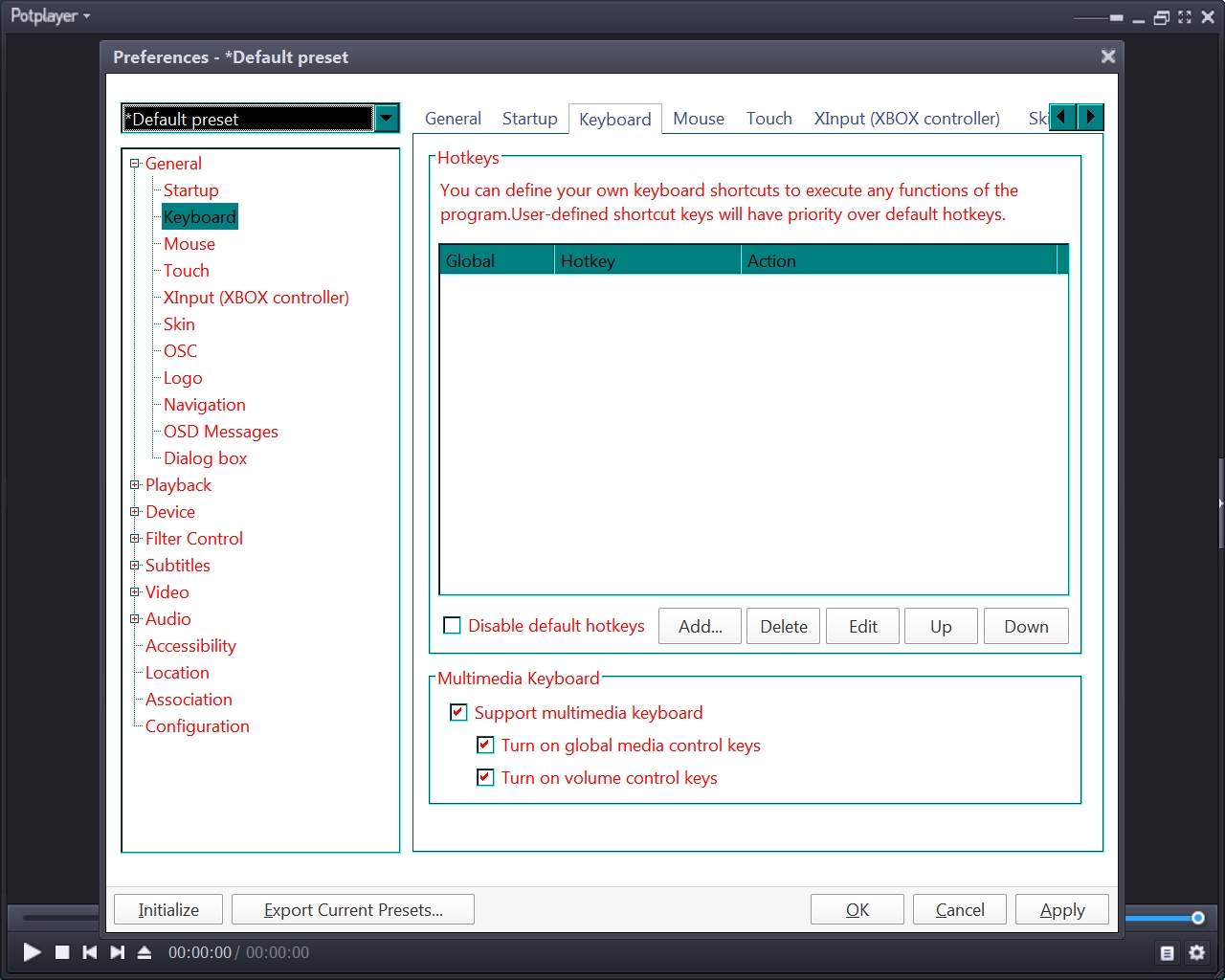Select Skin in the settings tree
The width and height of the screenshot is (1225, 980).
point(179,324)
